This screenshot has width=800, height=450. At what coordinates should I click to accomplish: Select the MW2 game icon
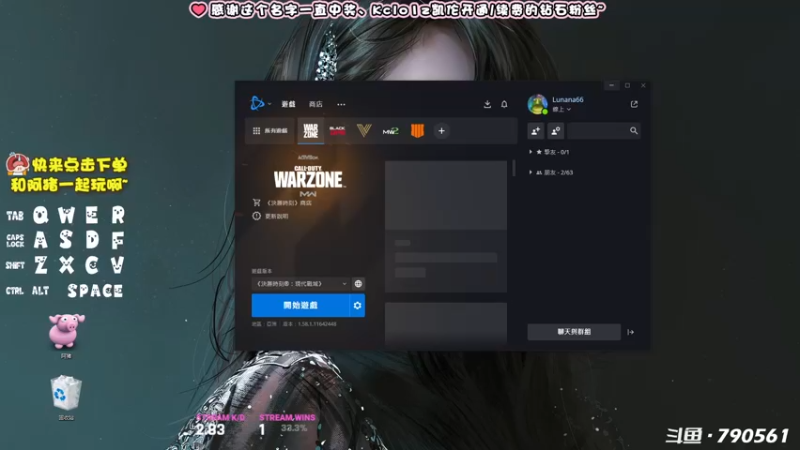click(x=390, y=131)
